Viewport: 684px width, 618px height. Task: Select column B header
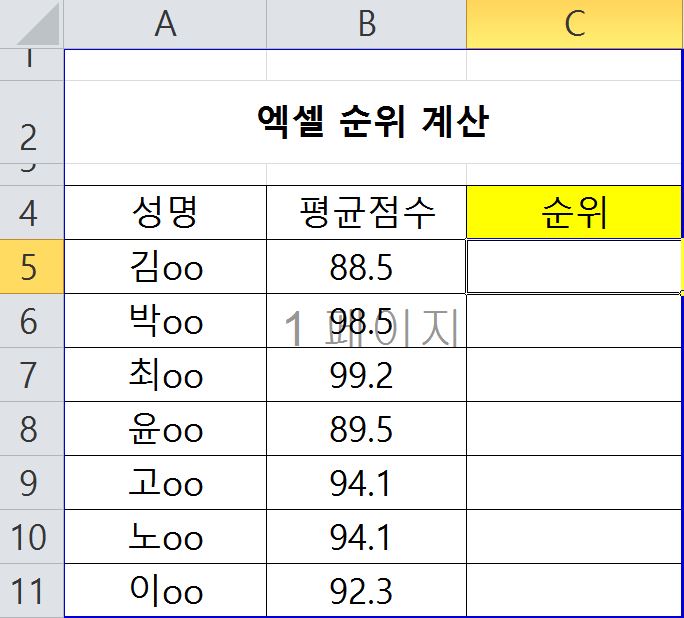(366, 24)
